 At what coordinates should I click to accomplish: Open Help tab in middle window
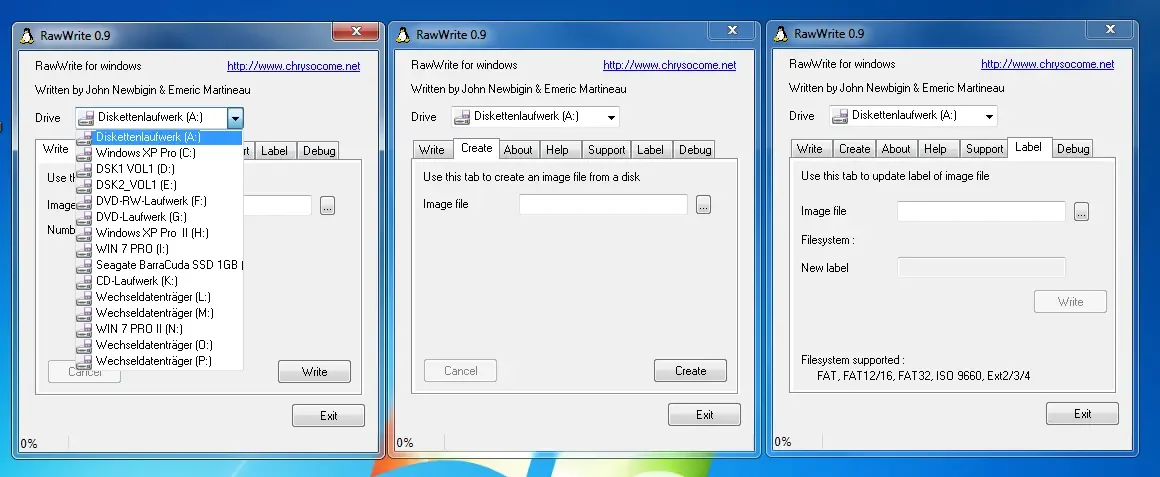[557, 150]
